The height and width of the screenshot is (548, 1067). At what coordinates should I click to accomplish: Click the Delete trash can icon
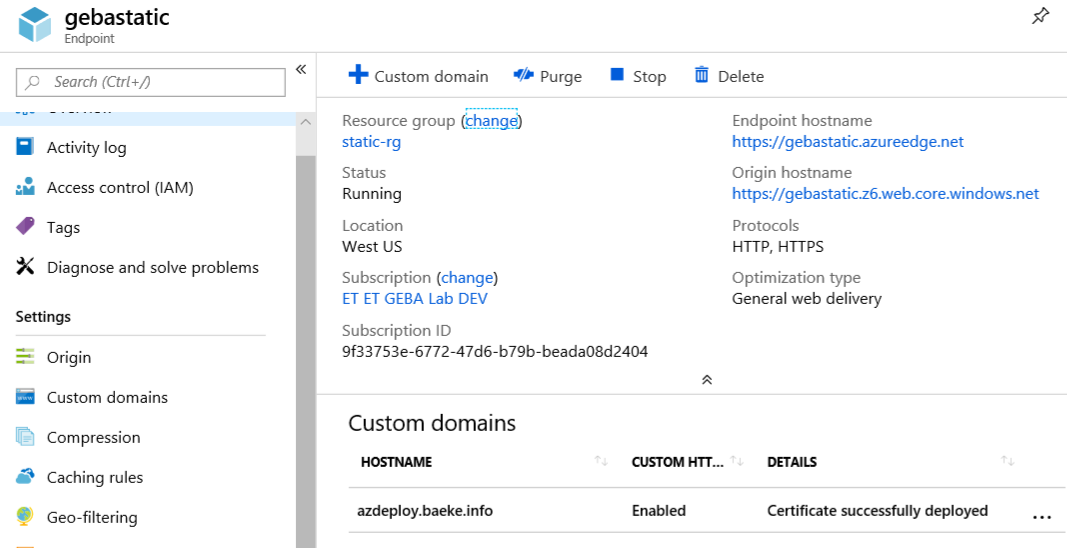tap(702, 76)
